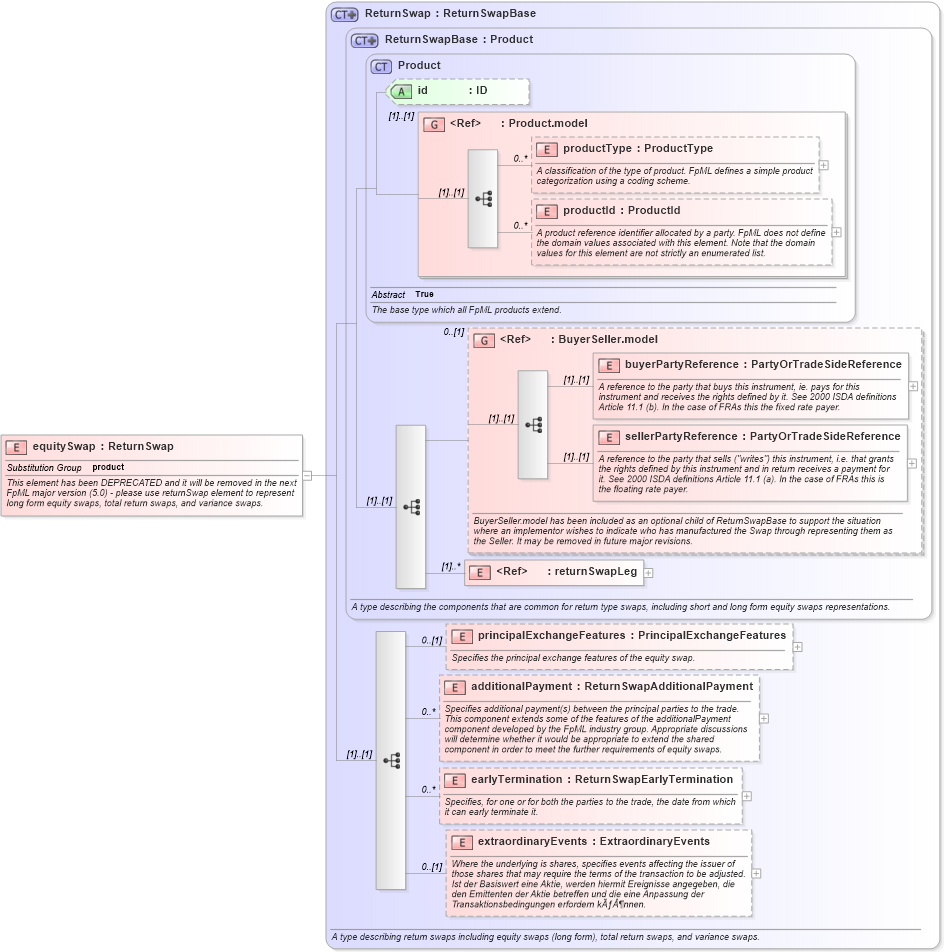Expand the productType element details

(x=822, y=163)
